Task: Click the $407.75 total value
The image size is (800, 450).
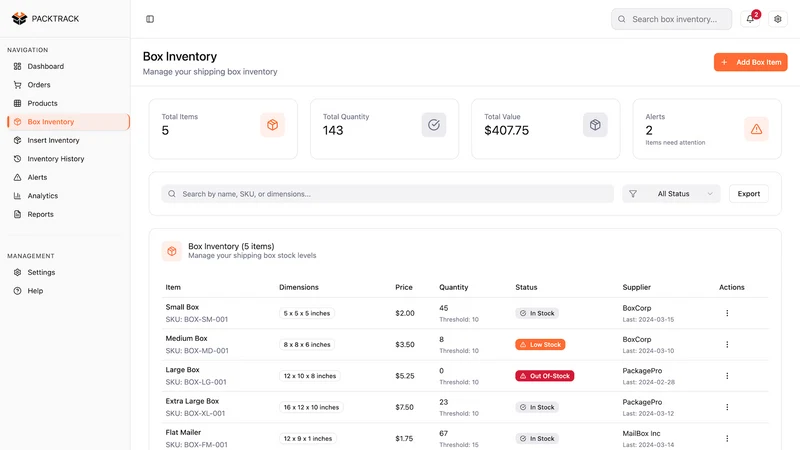Action: tap(506, 131)
